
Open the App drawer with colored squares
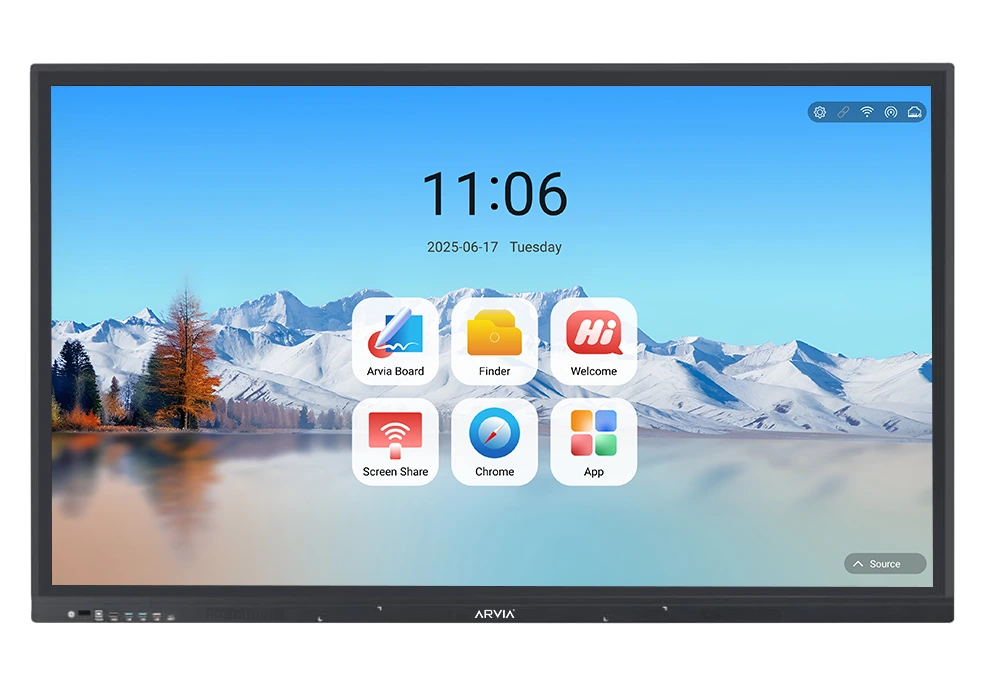pos(594,442)
